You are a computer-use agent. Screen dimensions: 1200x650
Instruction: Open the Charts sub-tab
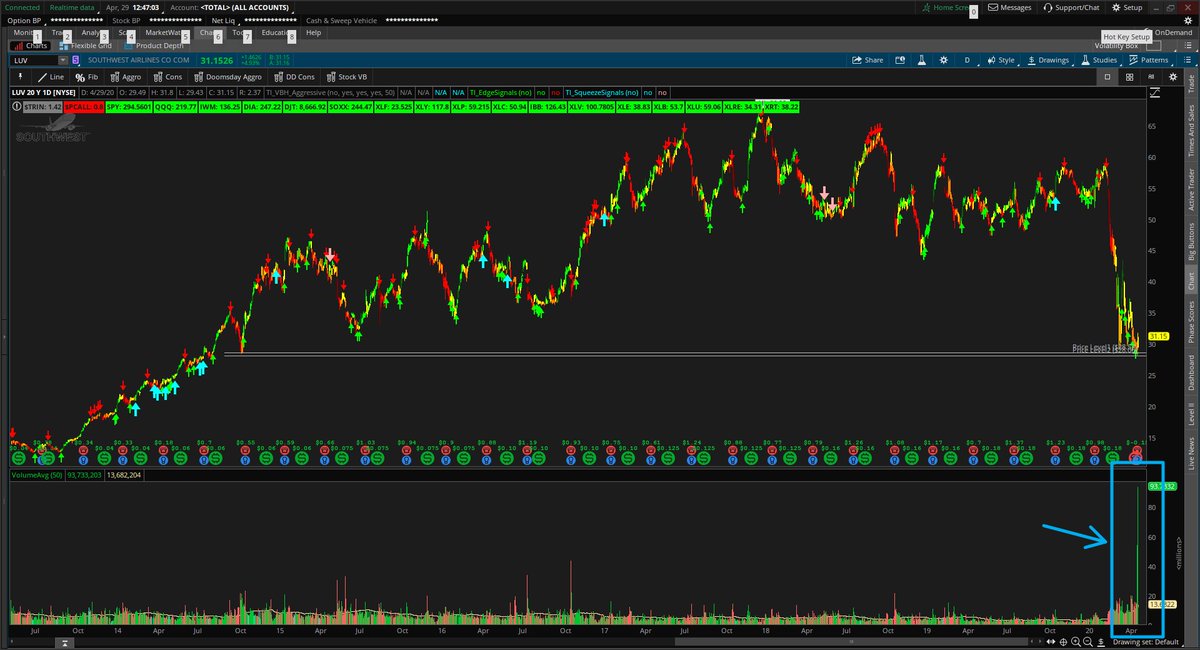click(x=29, y=46)
